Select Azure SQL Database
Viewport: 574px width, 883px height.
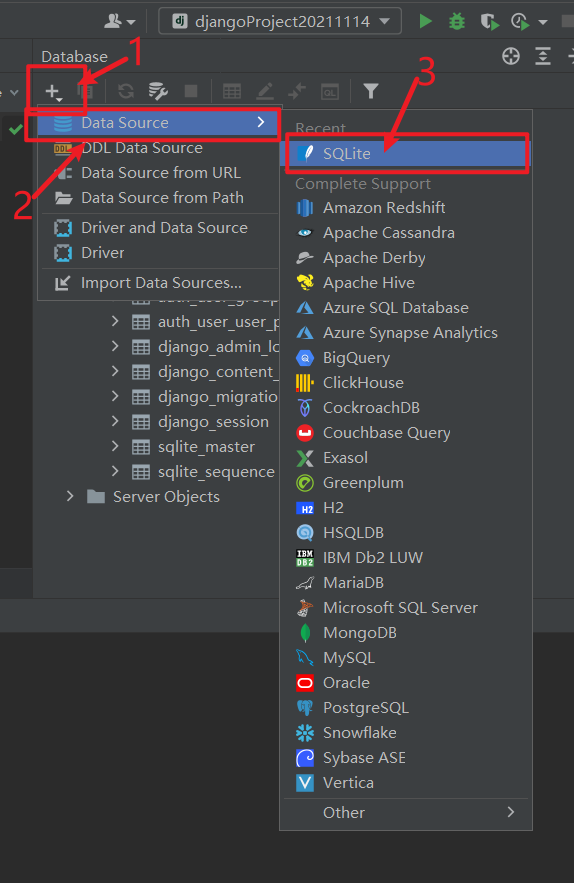406,307
